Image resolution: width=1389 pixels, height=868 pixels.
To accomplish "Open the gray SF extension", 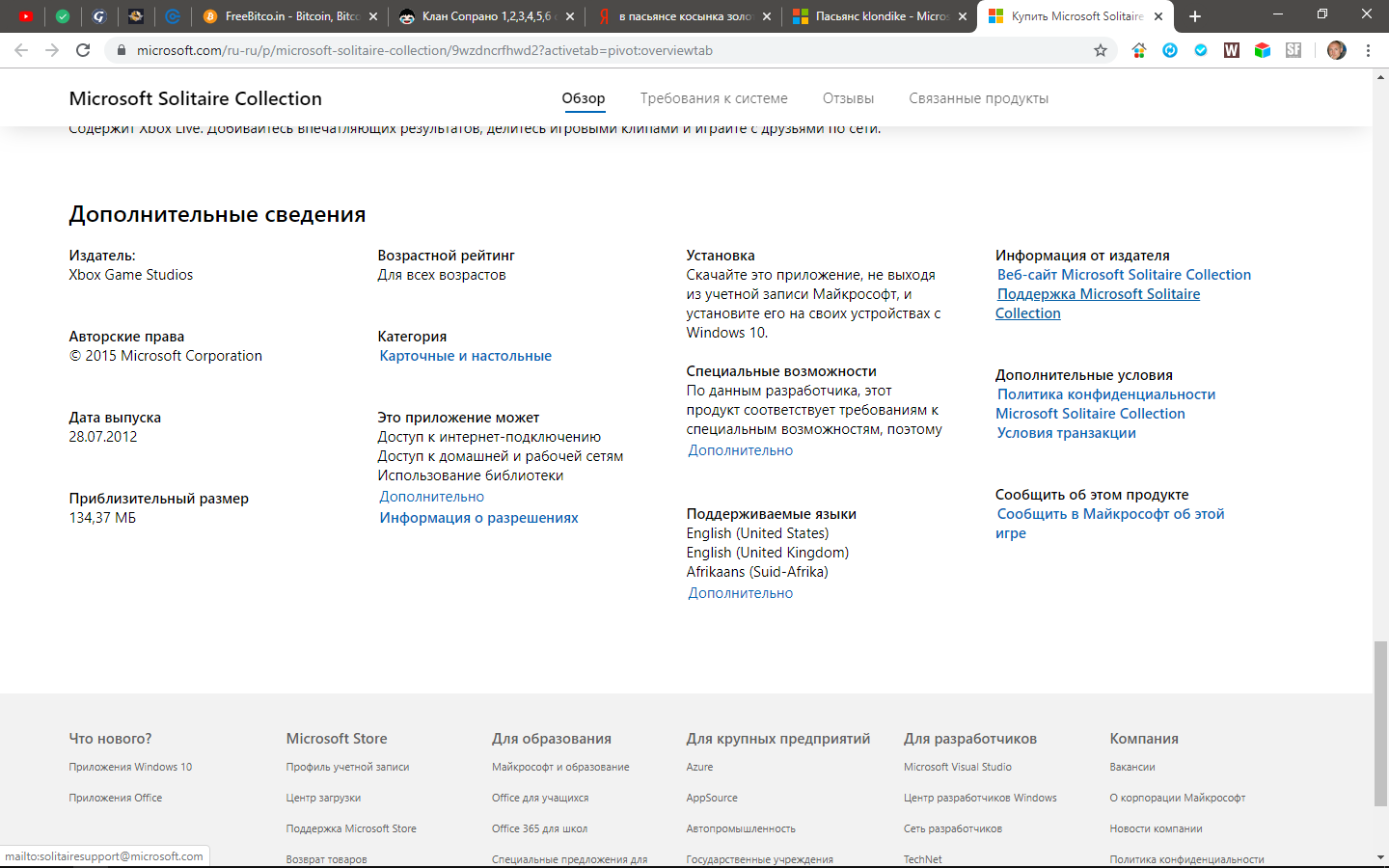I will (1294, 50).
